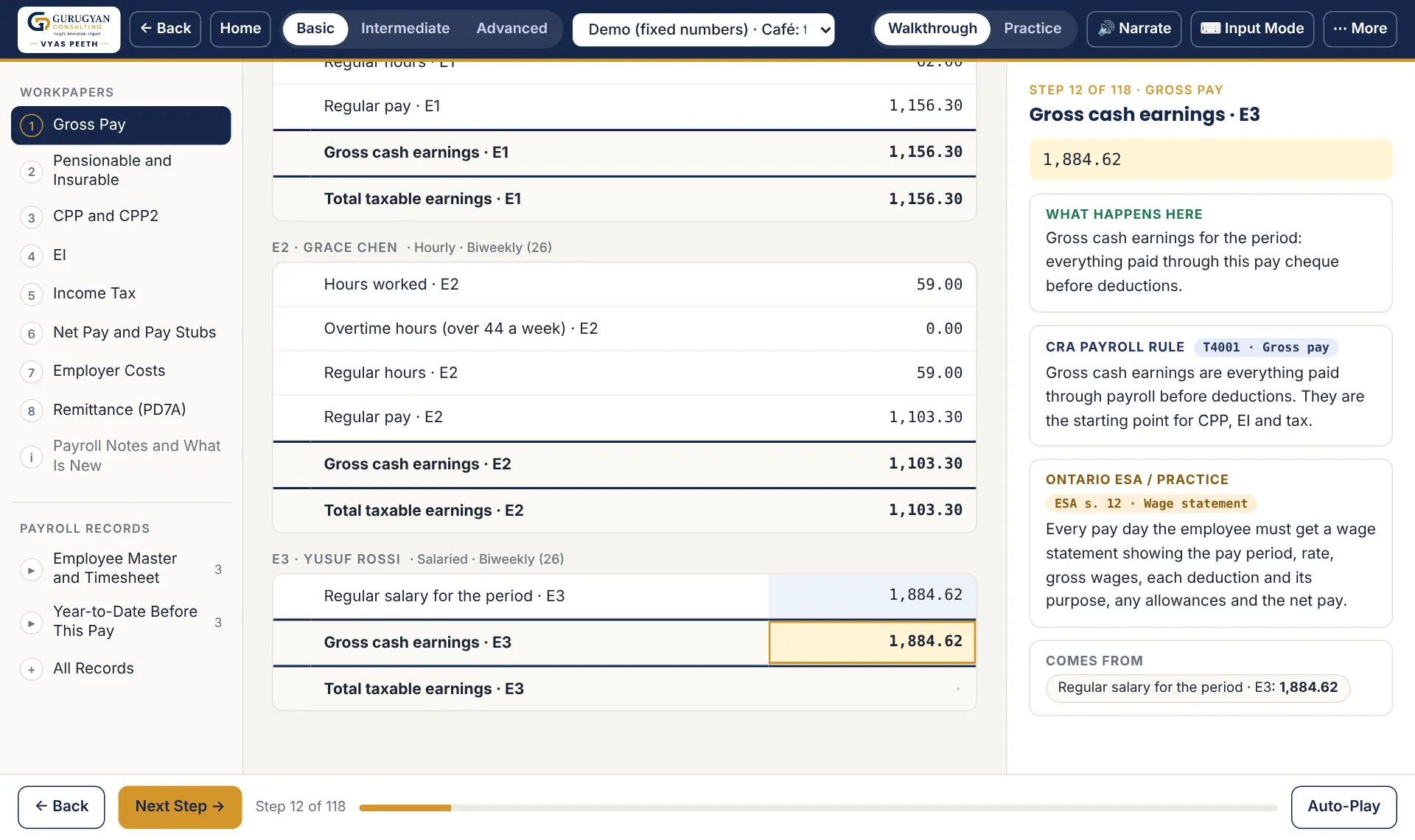Viewport: 1415px width, 840px height.
Task: Click the step 6 circle beside Net Pay
Action: [31, 334]
